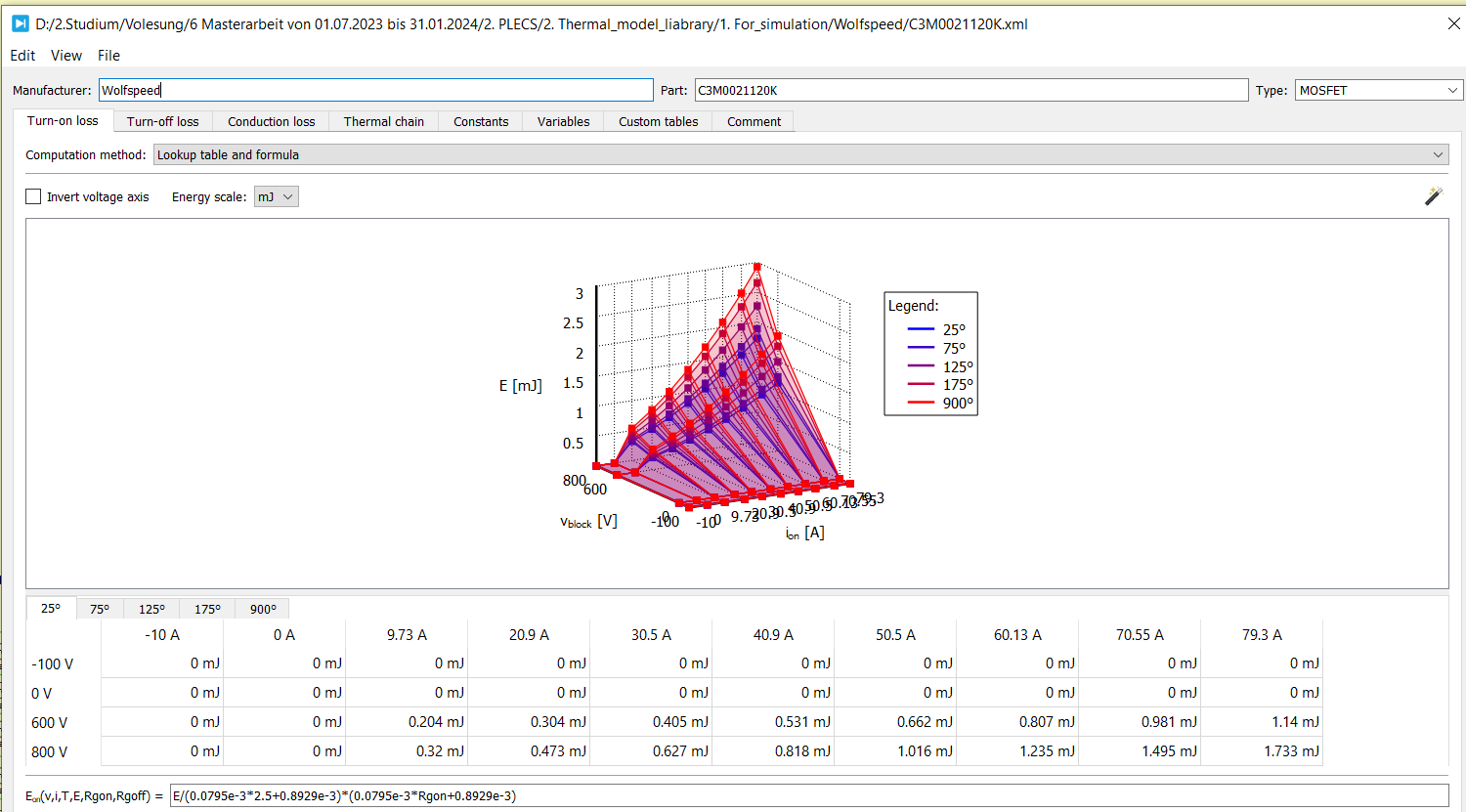Select the 125° temperature tab

151,609
